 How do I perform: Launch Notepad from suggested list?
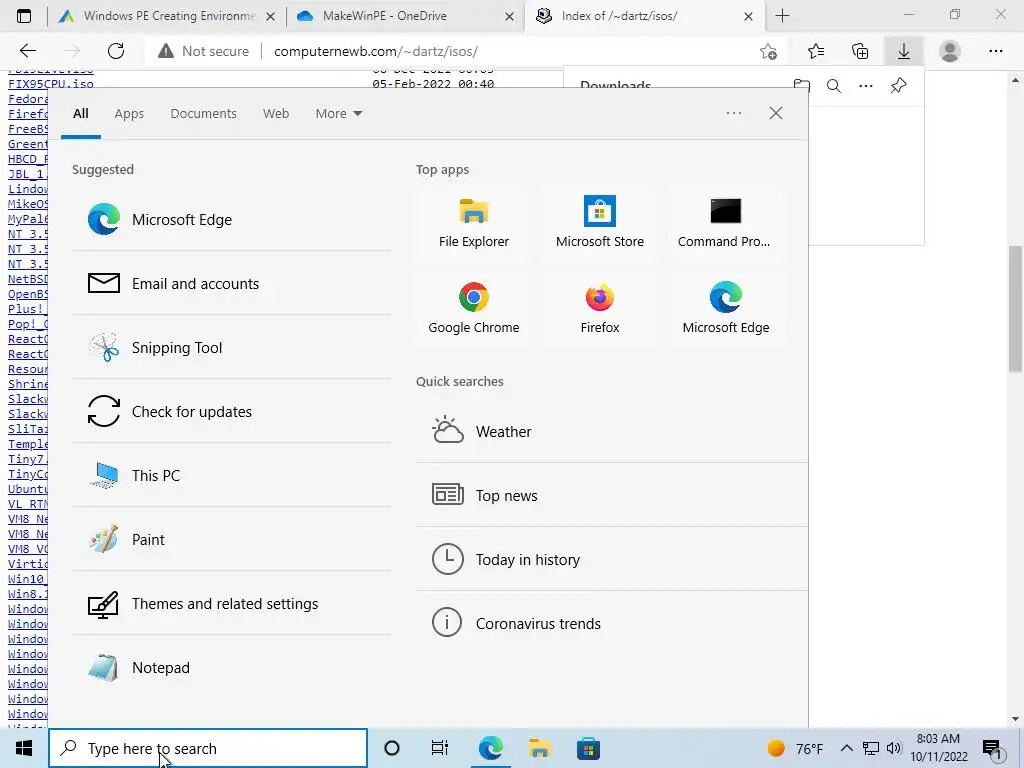point(232,667)
